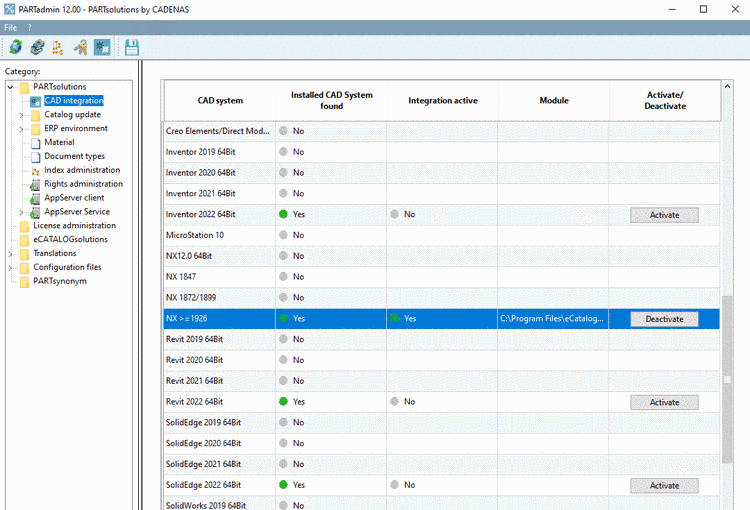Select the Inventor 2019 64Bit row

[441, 152]
